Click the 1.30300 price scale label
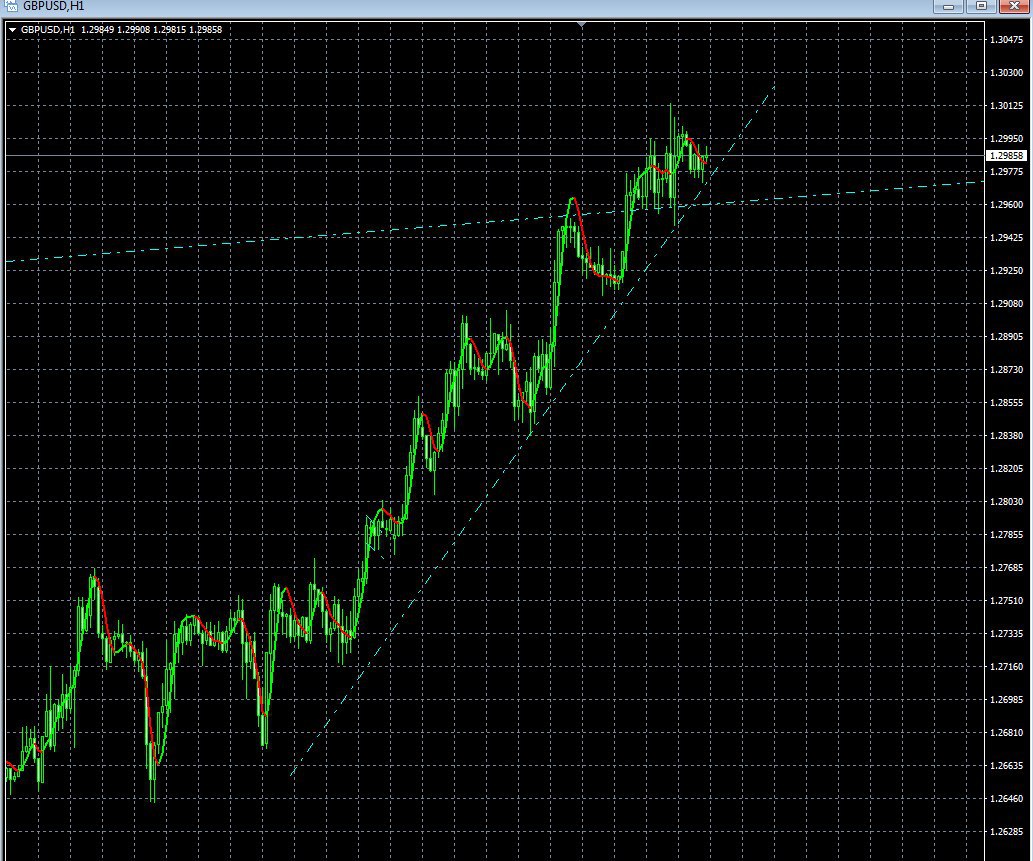 (1006, 72)
